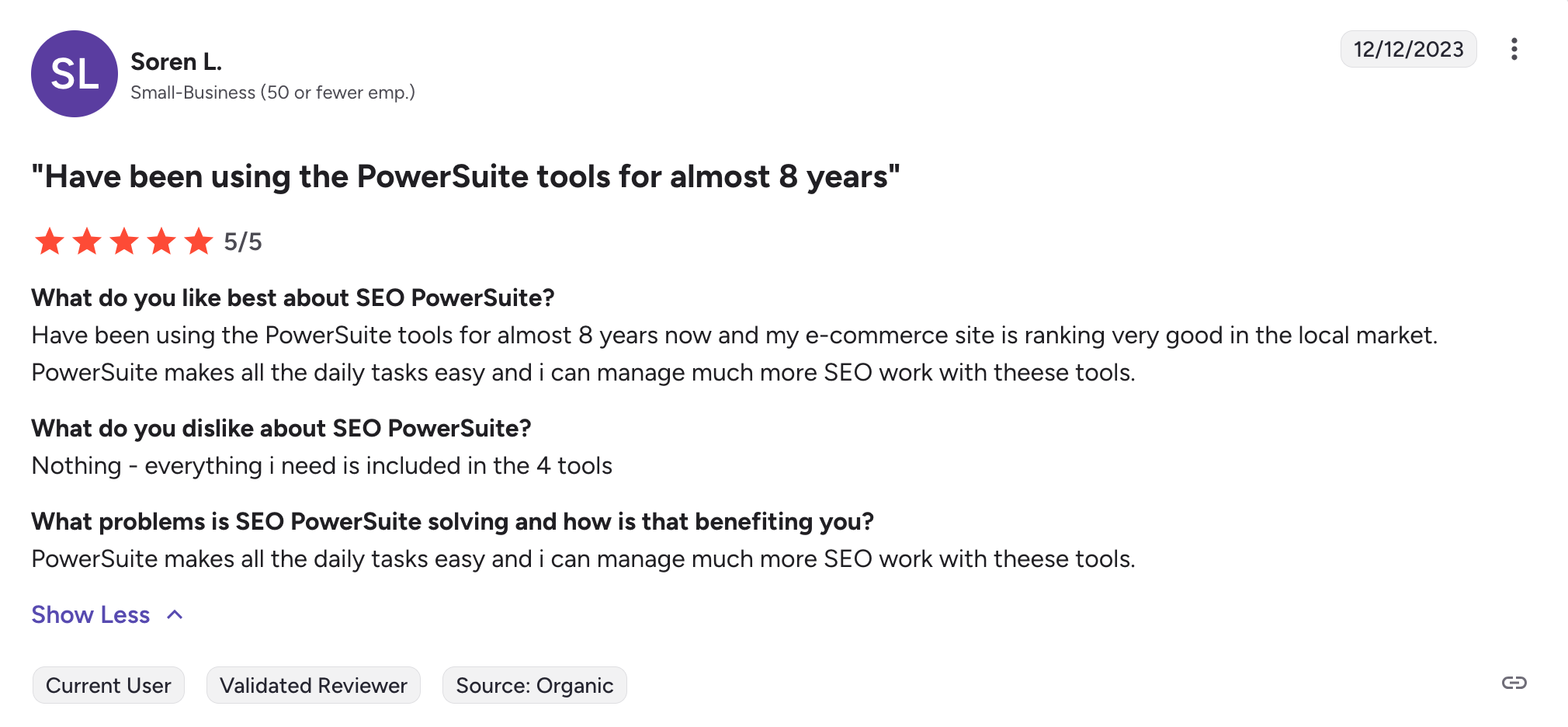This screenshot has width=1568, height=727.
Task: Open reviewer name Soren L.
Action: click(x=176, y=61)
